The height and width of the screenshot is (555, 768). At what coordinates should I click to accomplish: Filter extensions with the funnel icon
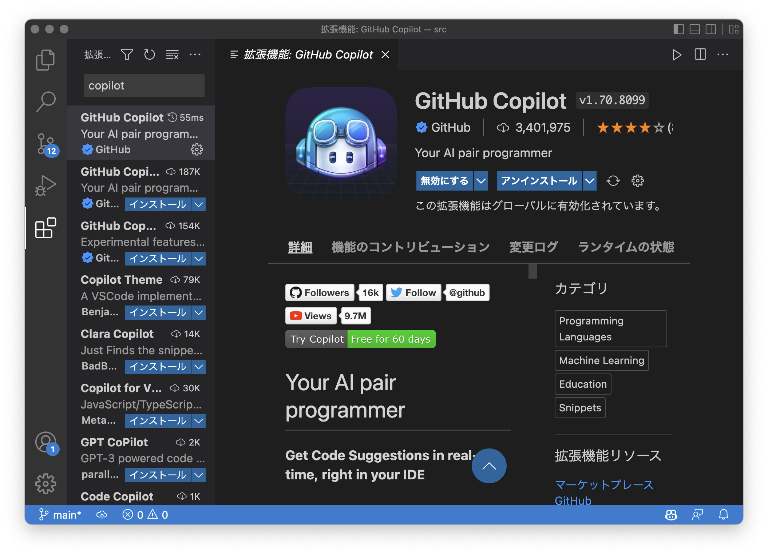click(x=127, y=54)
